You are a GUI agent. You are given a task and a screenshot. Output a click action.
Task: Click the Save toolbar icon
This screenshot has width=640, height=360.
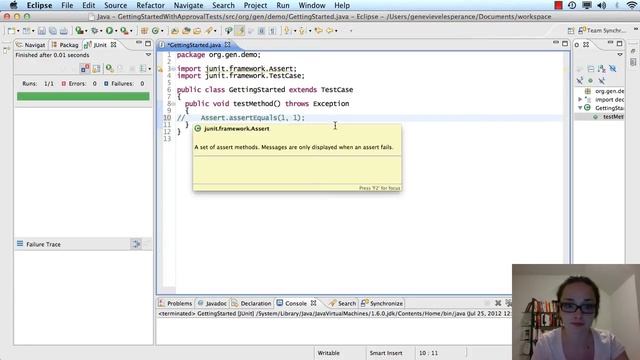tap(42, 31)
